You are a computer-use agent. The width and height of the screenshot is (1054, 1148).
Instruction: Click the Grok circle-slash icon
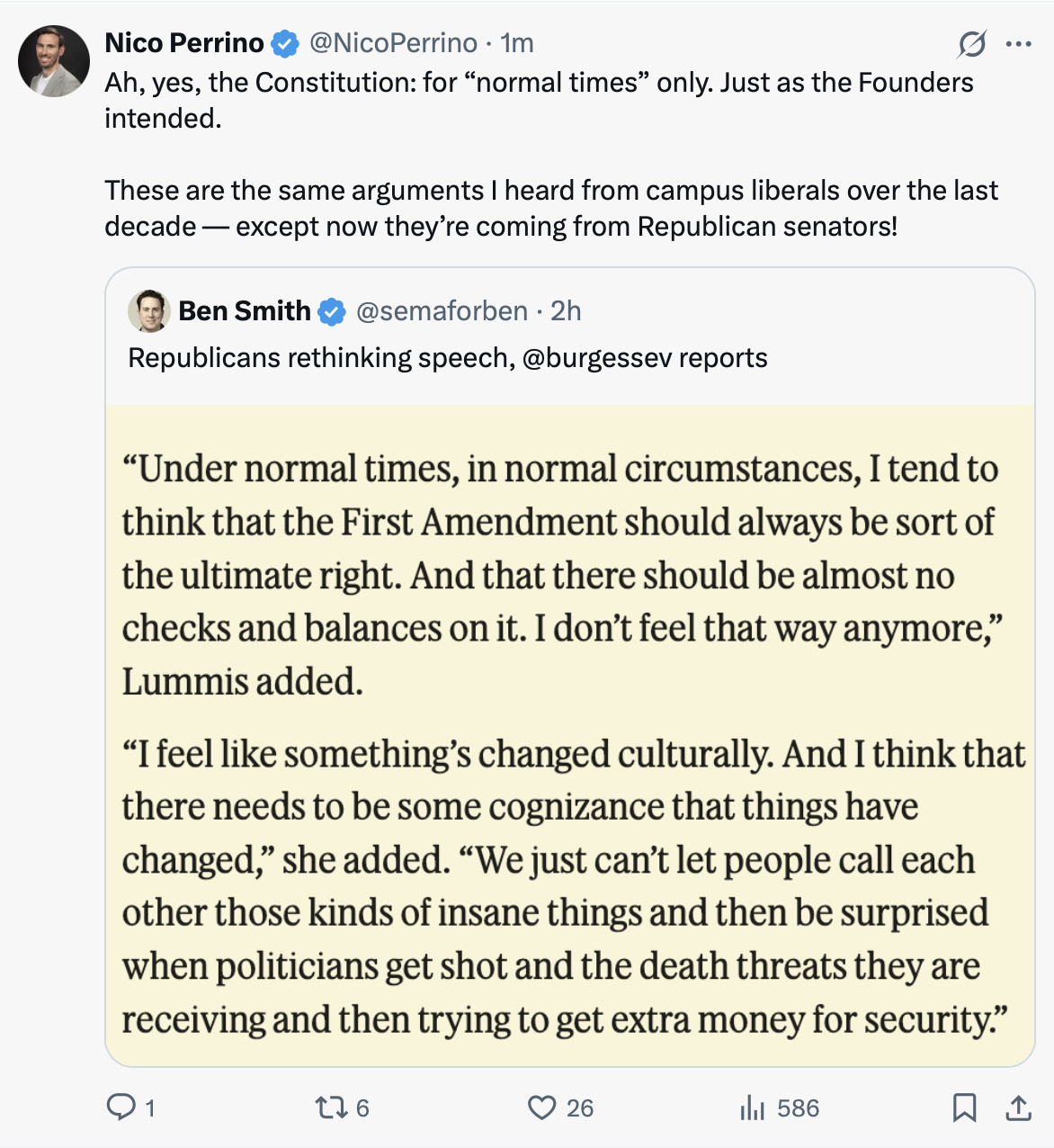(x=972, y=43)
